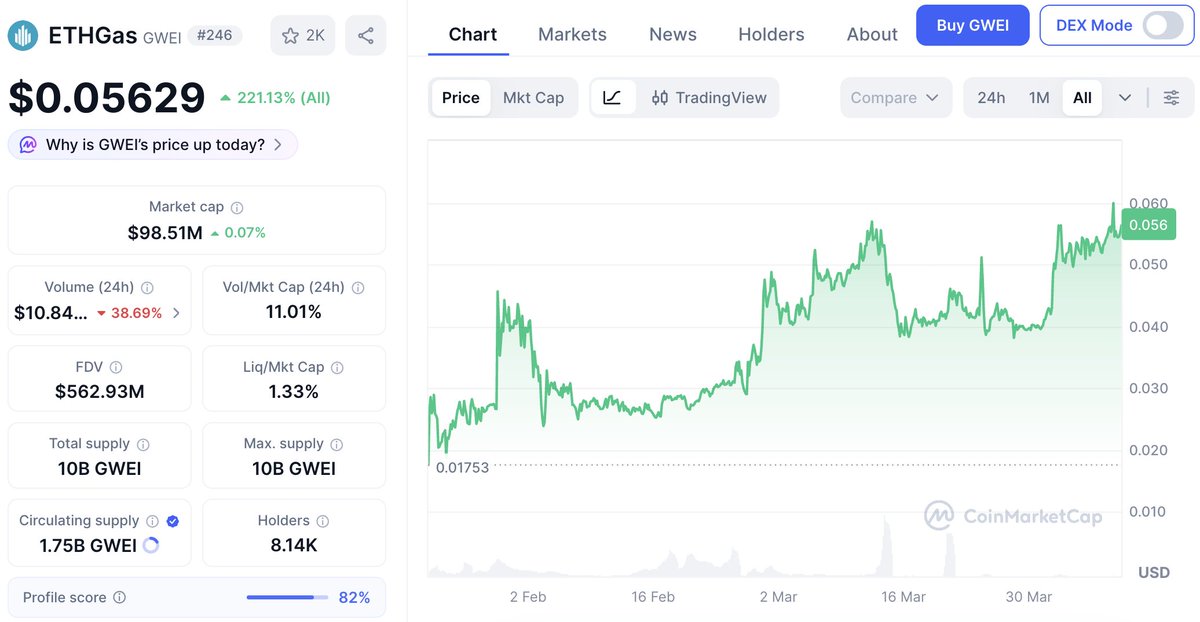Switch chart view to Mkt Cap

click(x=533, y=98)
